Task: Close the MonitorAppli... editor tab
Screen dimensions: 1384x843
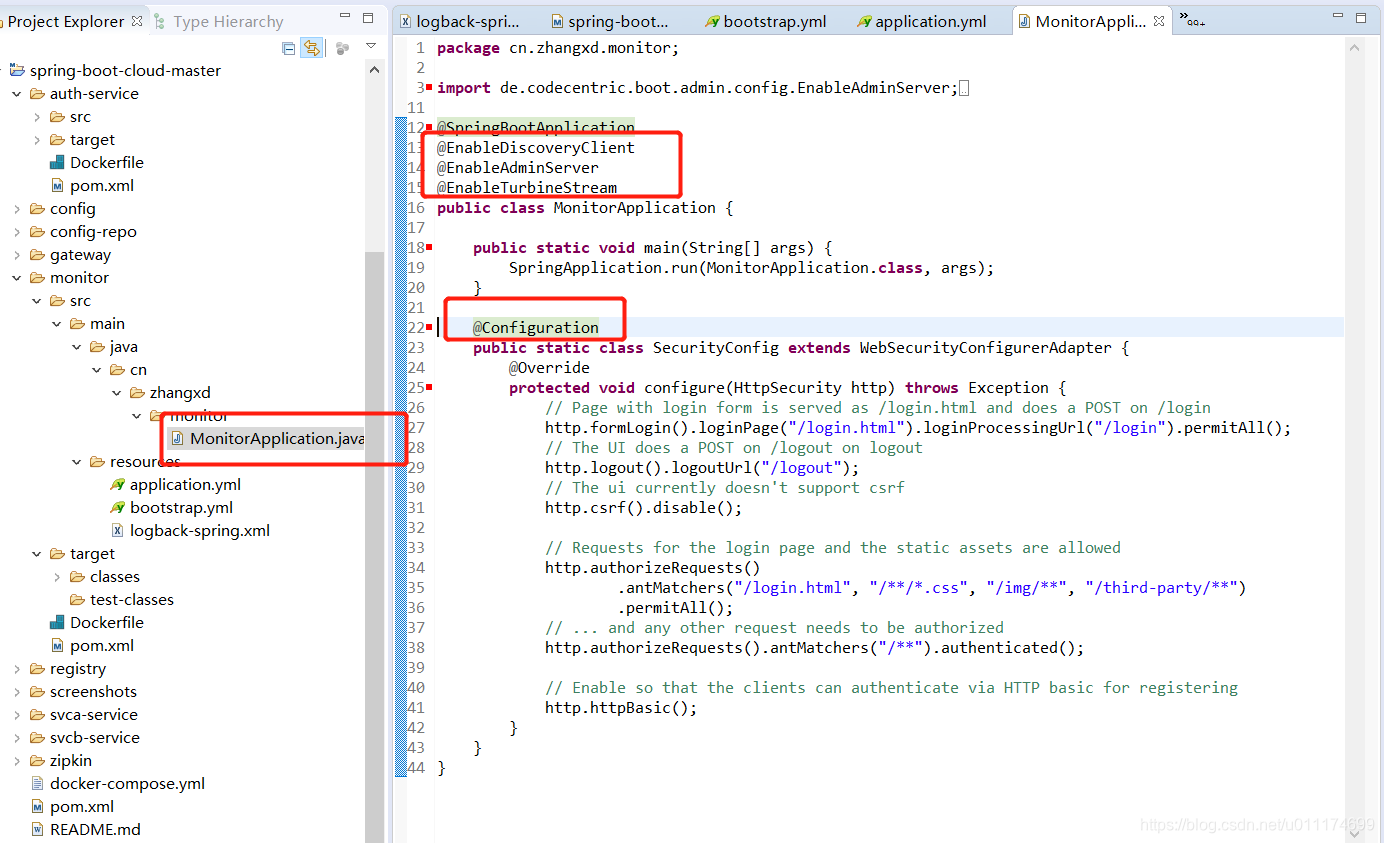Action: click(x=1158, y=21)
